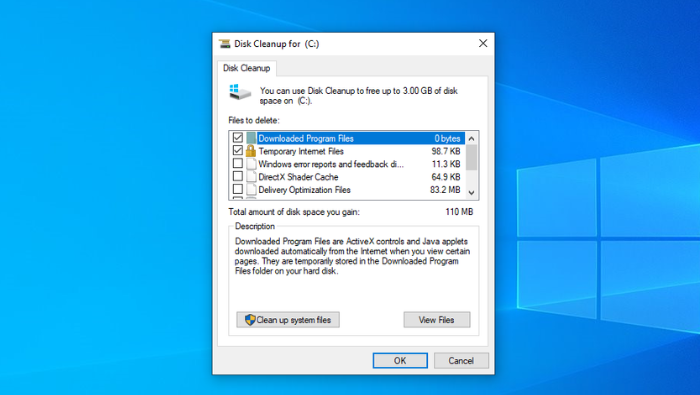
Task: Click the 110 MB total space value
Action: click(459, 212)
